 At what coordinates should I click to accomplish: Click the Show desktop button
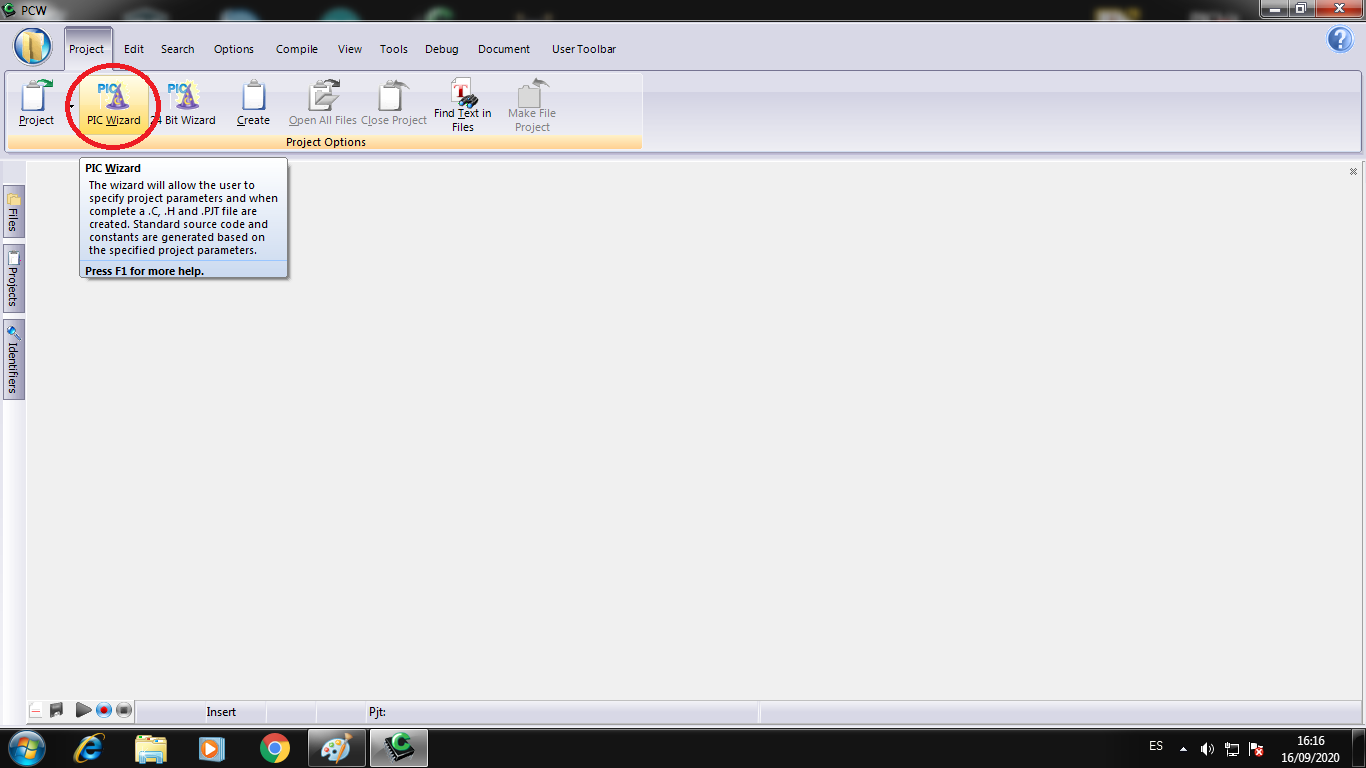1358,748
